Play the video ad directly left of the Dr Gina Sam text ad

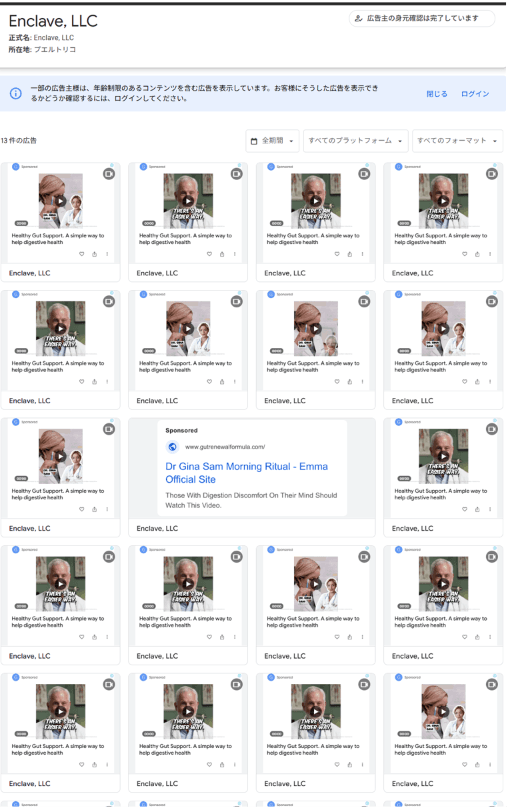click(60, 456)
